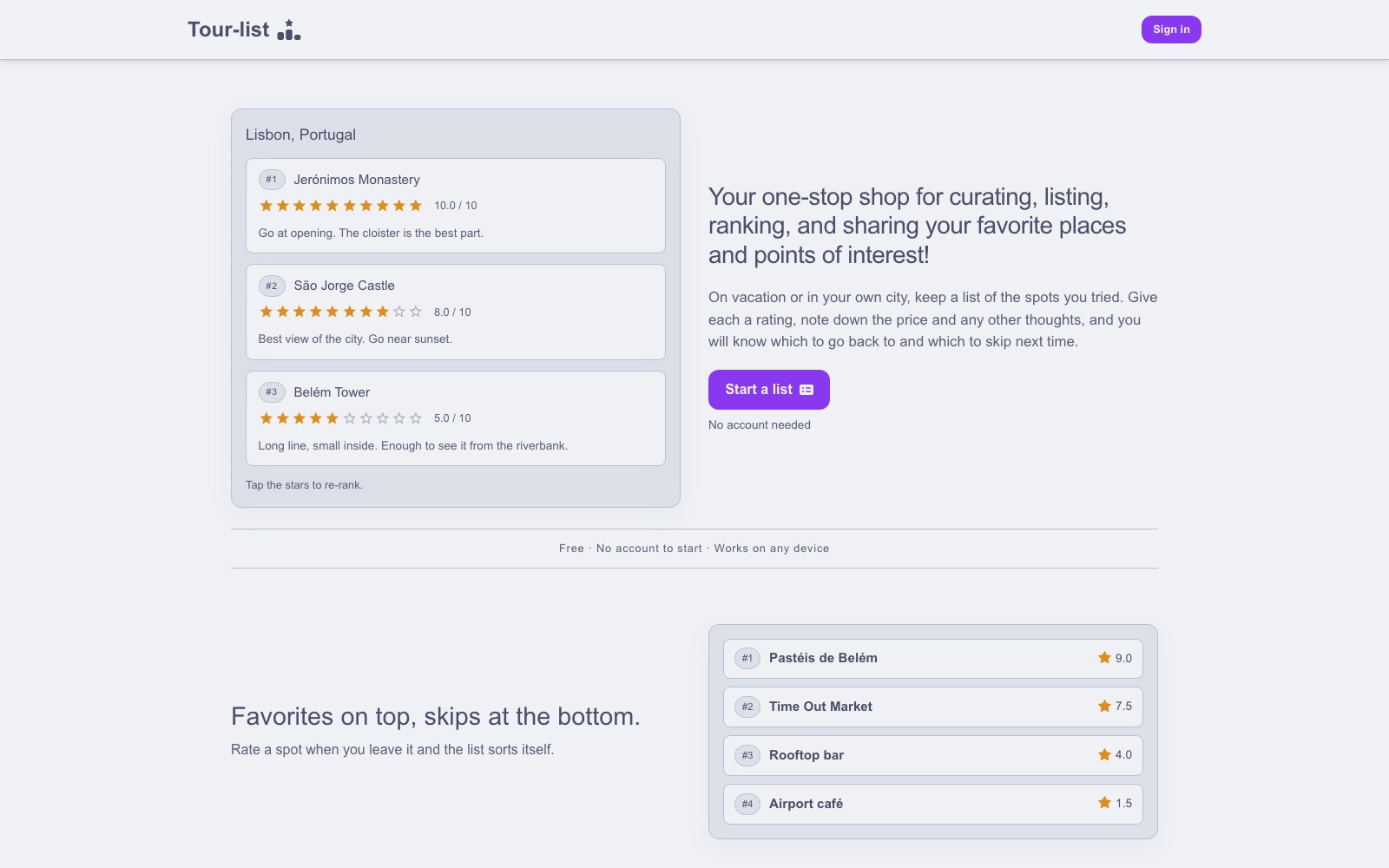
Task: Click the "Pastéis de Belém" list entry name
Action: click(x=823, y=658)
